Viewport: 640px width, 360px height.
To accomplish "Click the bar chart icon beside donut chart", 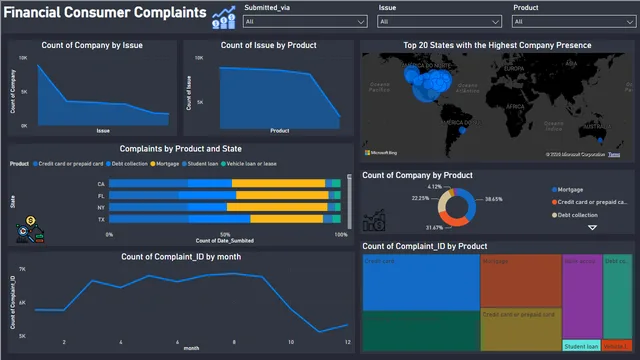I will 374,220.
